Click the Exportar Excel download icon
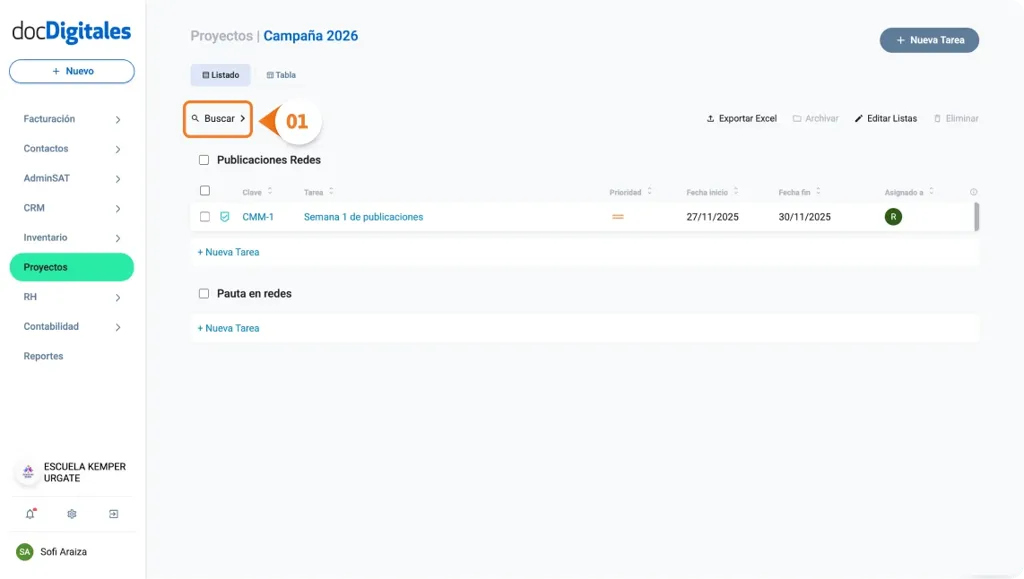Viewport: 1024px width, 579px height. tap(710, 118)
